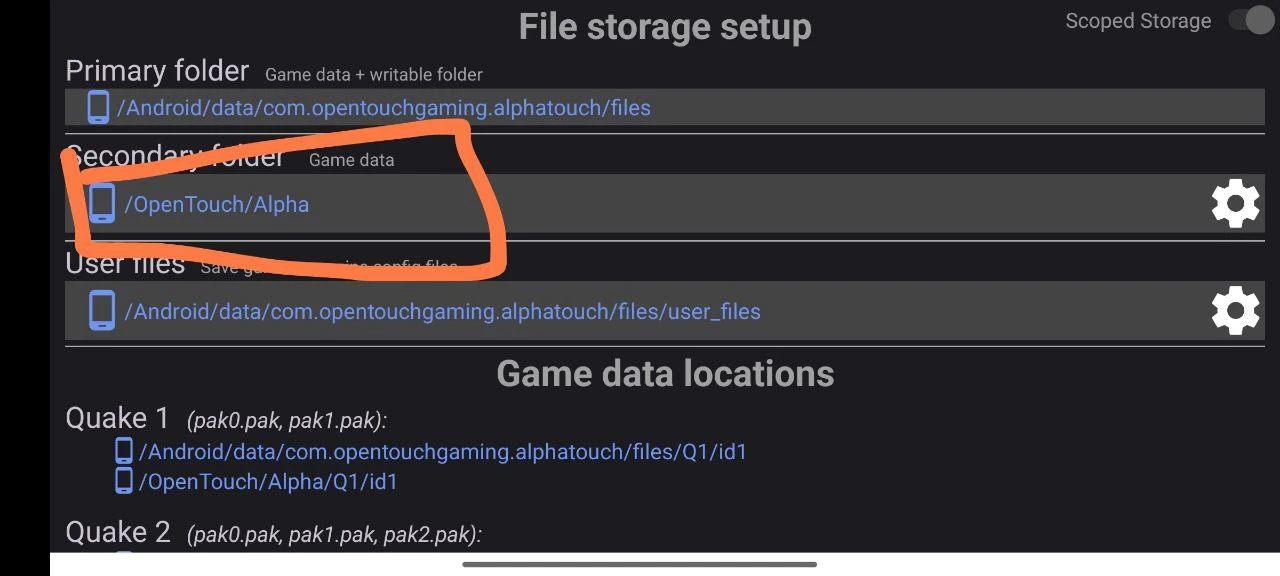Open the Quake 1 files/Q1/id1 location

[443, 452]
